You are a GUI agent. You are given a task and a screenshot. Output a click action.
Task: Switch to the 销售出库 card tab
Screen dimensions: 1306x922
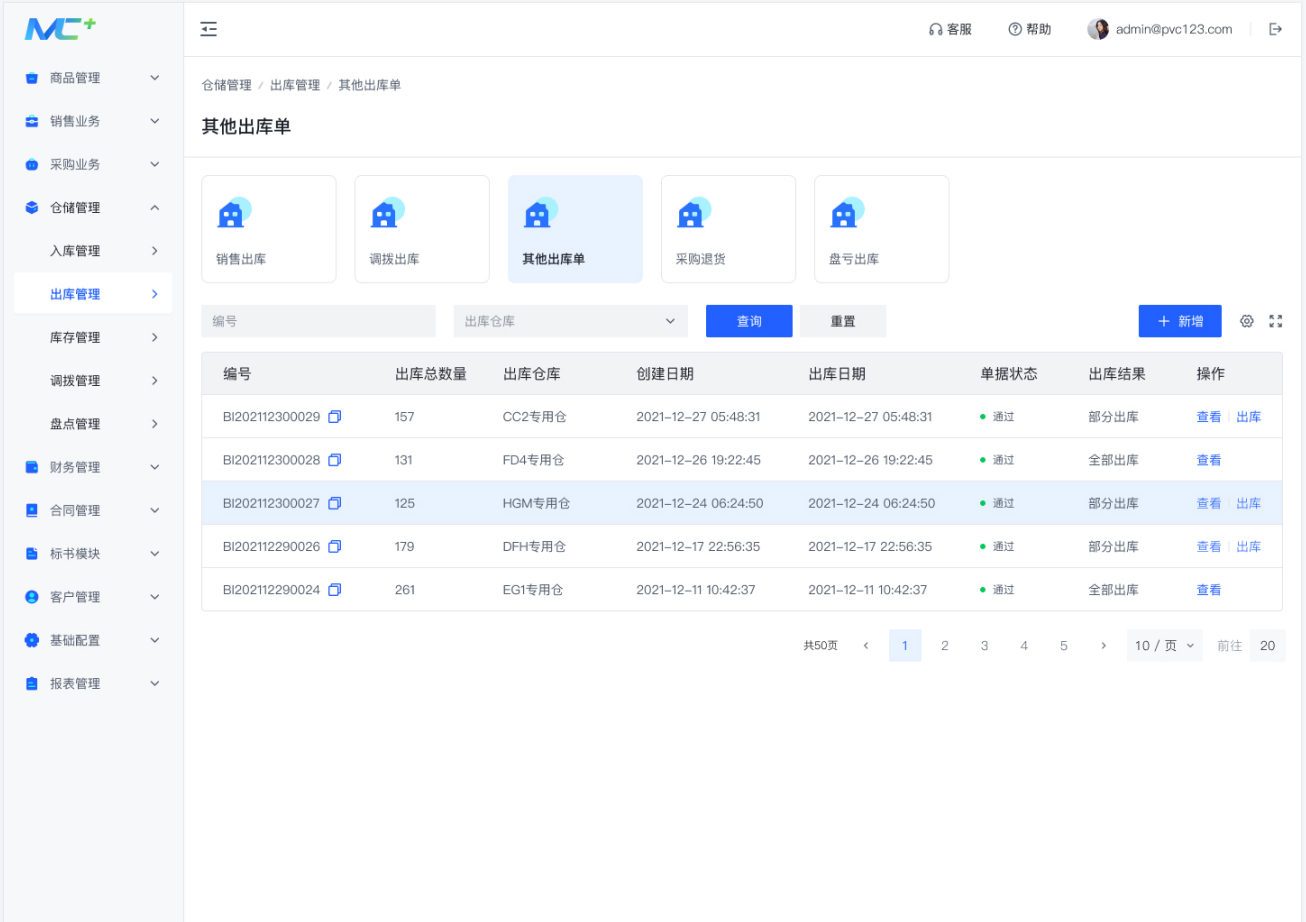(269, 229)
